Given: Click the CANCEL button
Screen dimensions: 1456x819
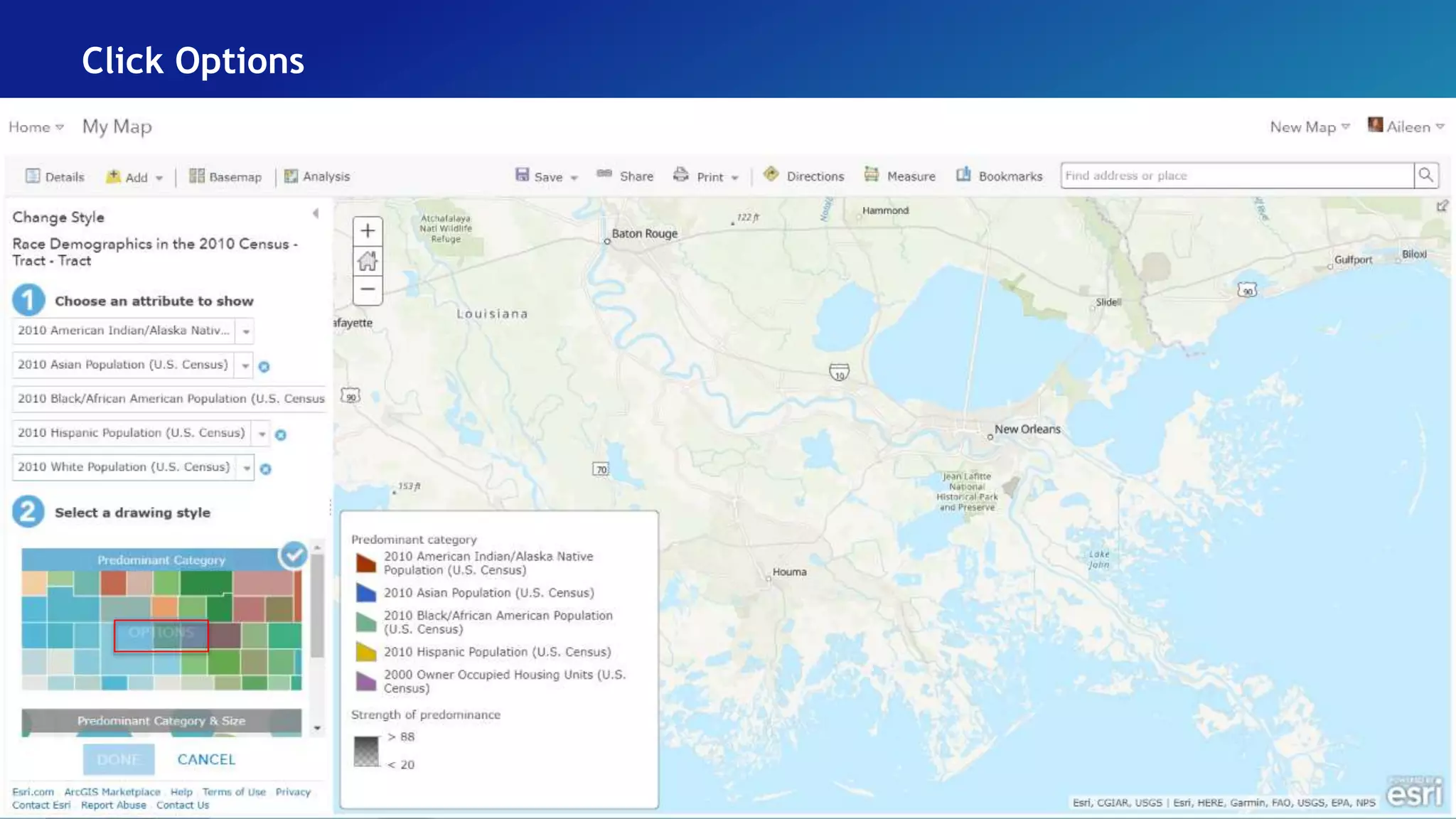Looking at the screenshot, I should [206, 759].
